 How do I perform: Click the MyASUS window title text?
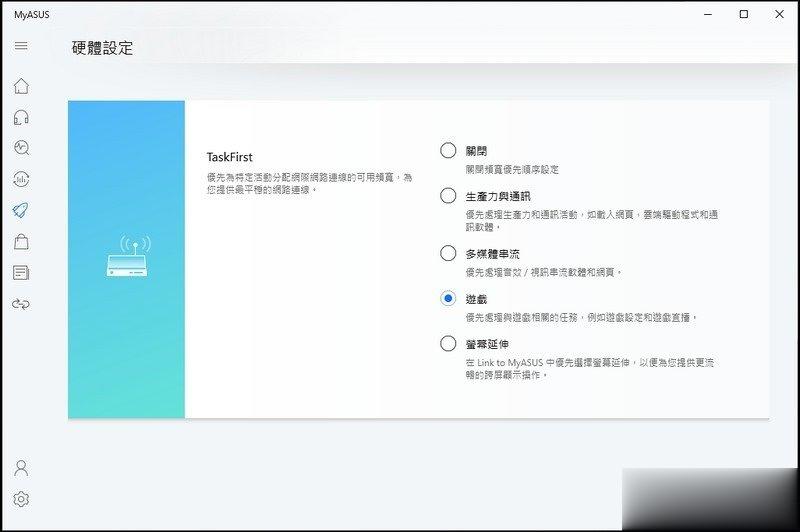(32, 15)
